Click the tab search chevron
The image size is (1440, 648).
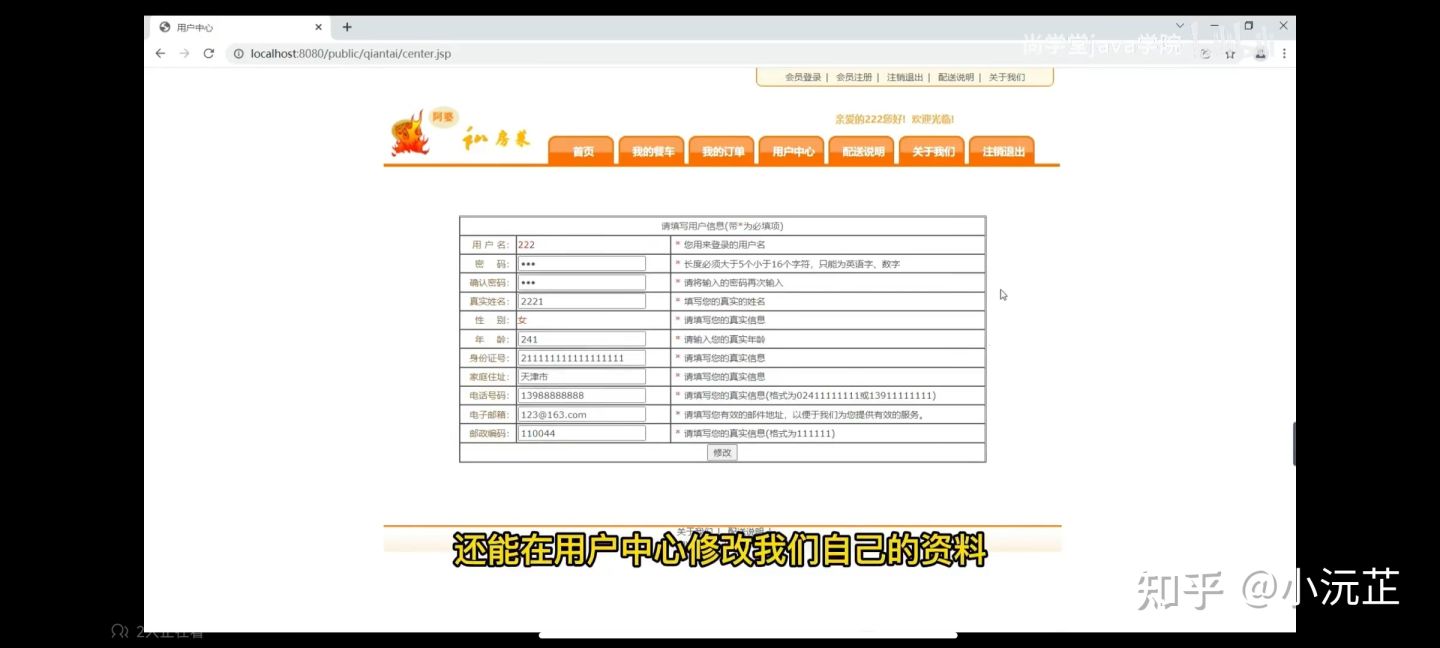click(x=1180, y=26)
